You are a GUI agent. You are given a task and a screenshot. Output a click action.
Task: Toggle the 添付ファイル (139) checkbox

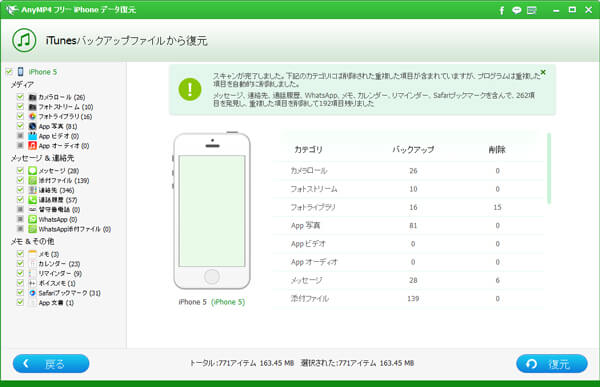(20, 180)
